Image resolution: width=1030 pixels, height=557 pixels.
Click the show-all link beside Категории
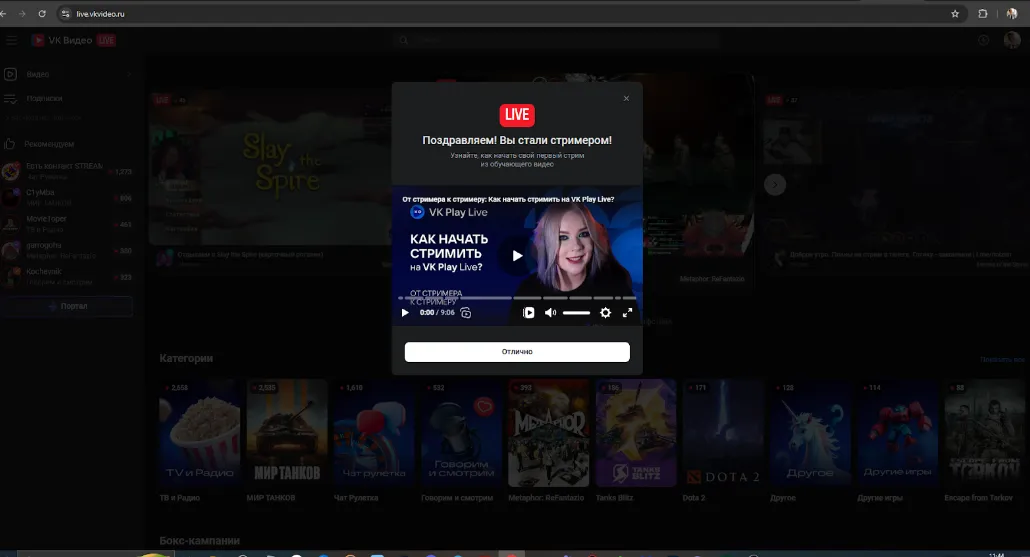coord(1002,359)
